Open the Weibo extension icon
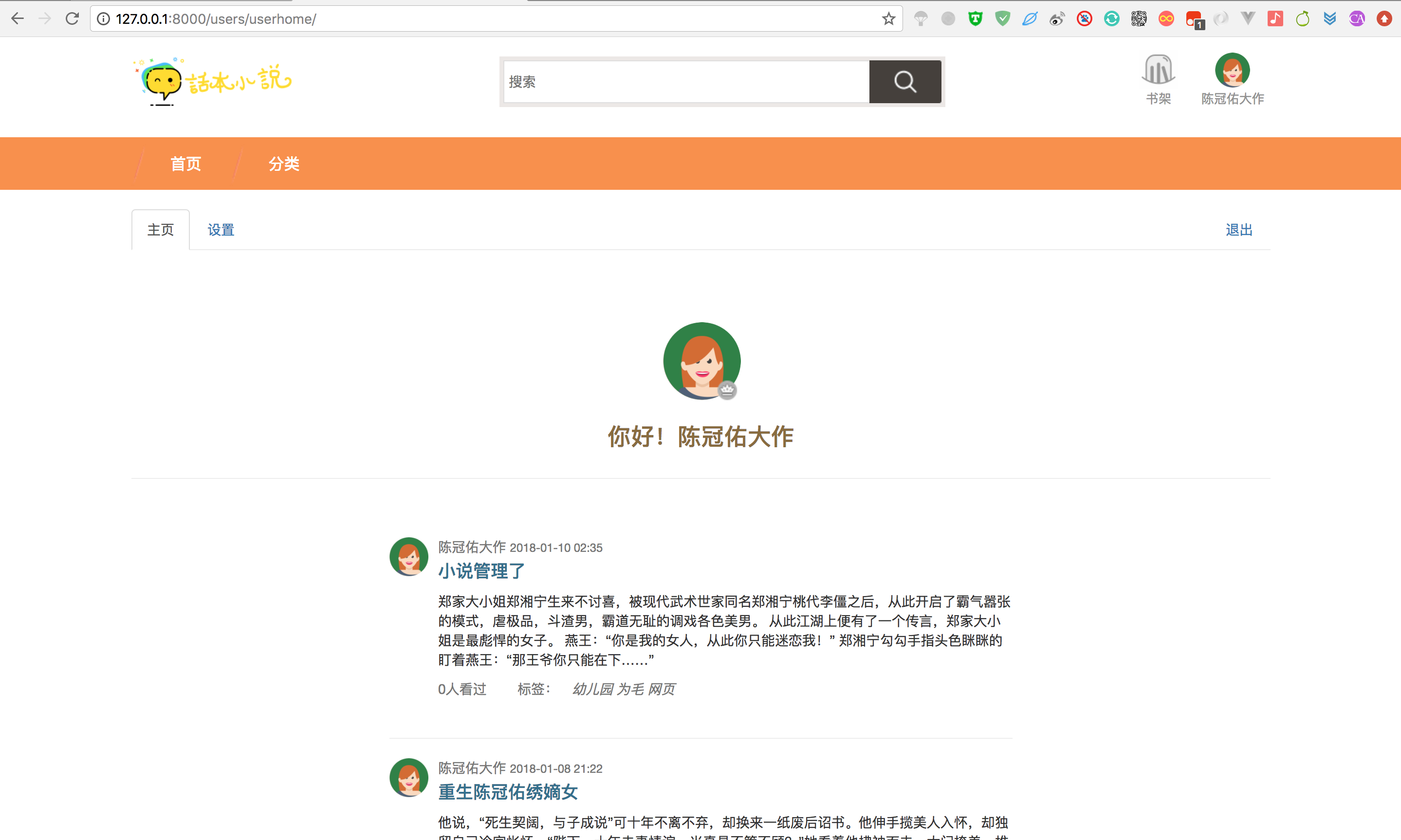The width and height of the screenshot is (1401, 840). 1056,18
